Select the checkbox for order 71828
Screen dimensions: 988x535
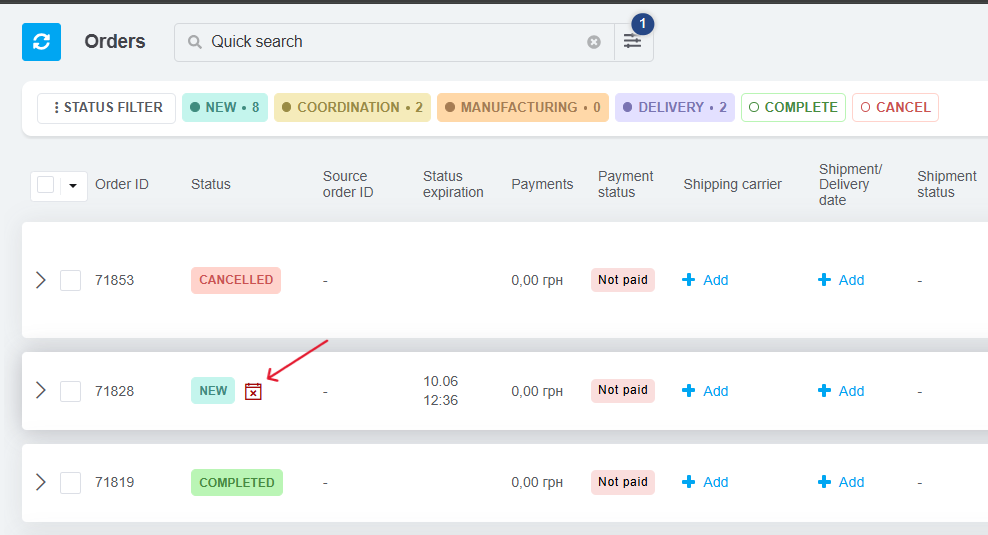71,391
